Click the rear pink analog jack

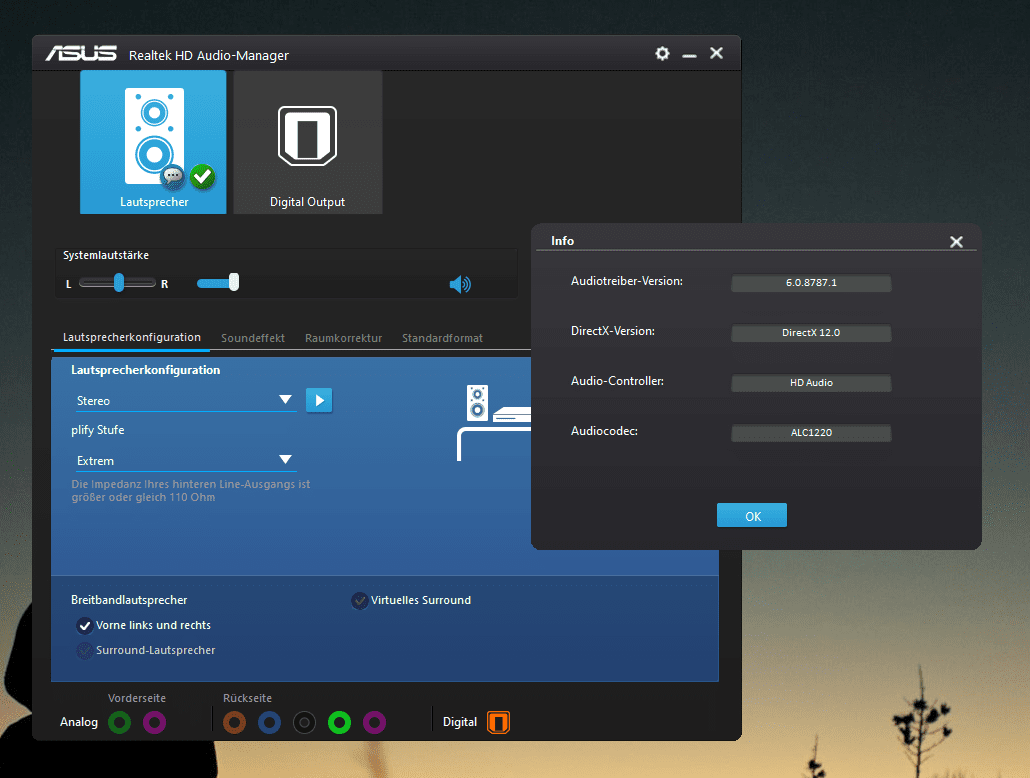pyautogui.click(x=374, y=723)
